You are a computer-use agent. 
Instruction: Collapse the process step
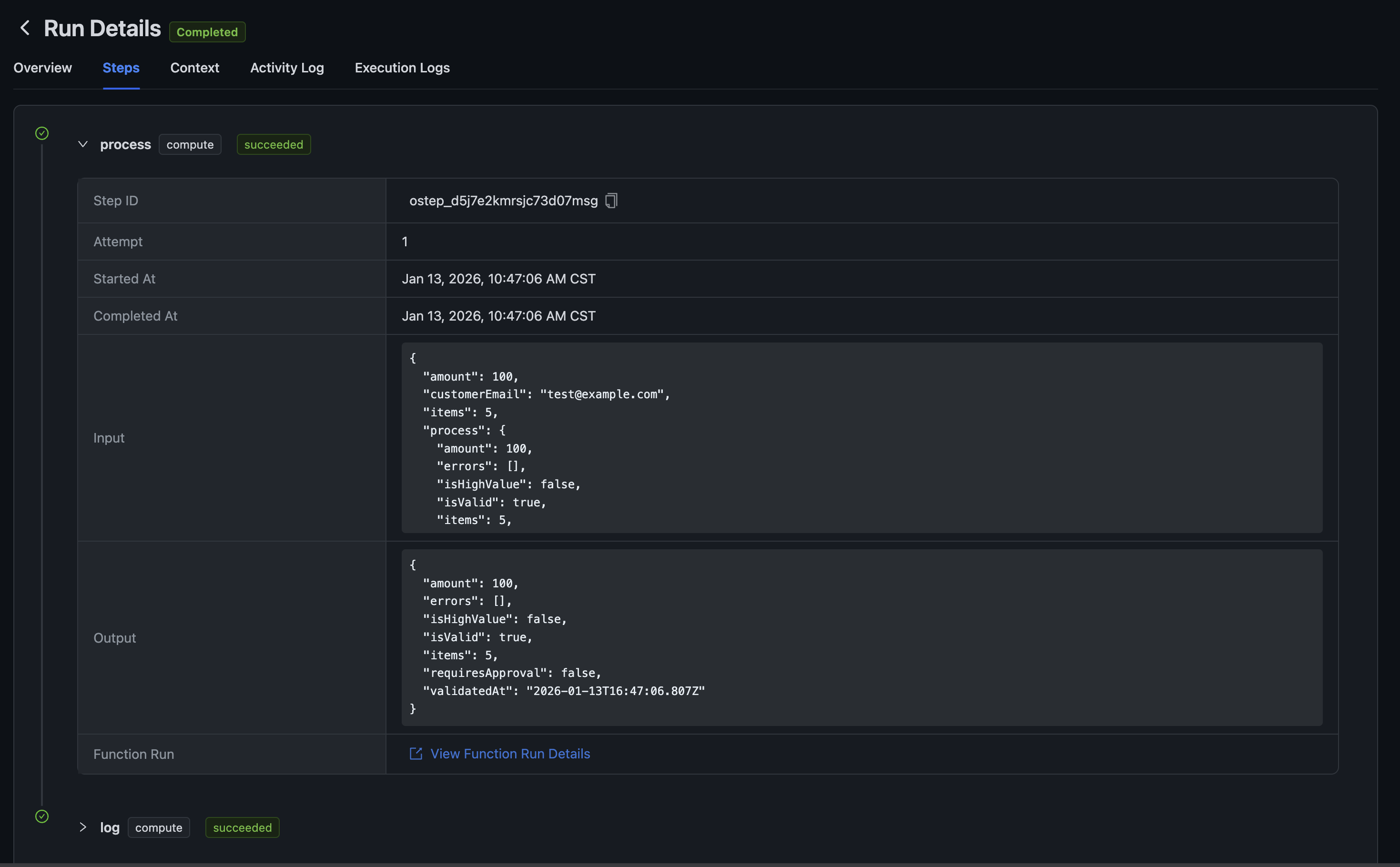tap(83, 144)
